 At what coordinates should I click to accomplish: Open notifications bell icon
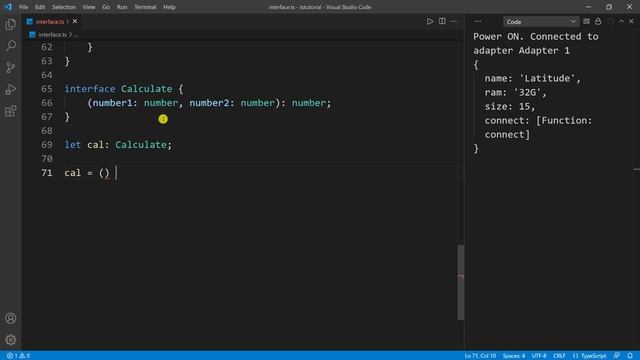point(630,356)
